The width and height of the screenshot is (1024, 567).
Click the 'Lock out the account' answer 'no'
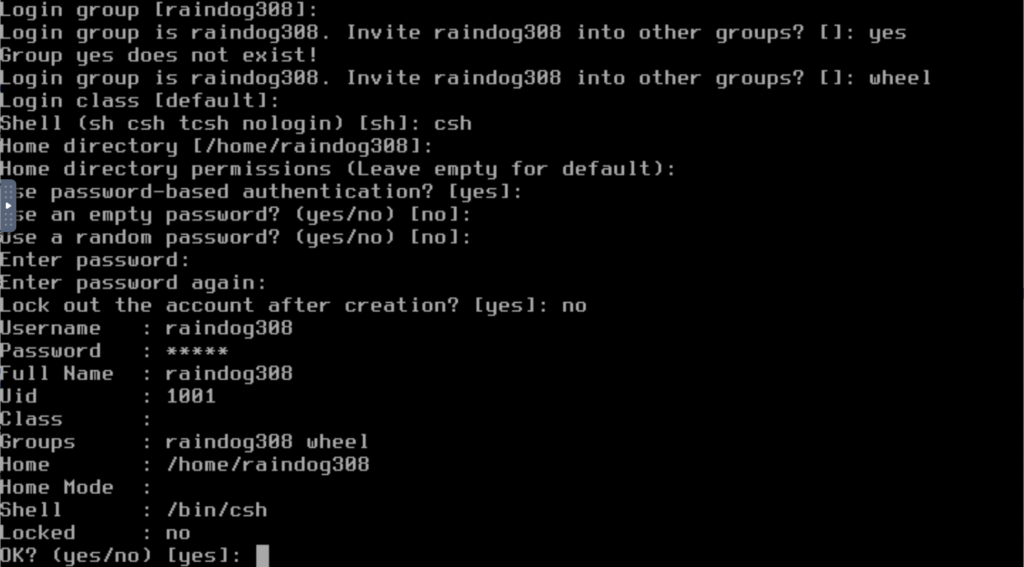574,306
